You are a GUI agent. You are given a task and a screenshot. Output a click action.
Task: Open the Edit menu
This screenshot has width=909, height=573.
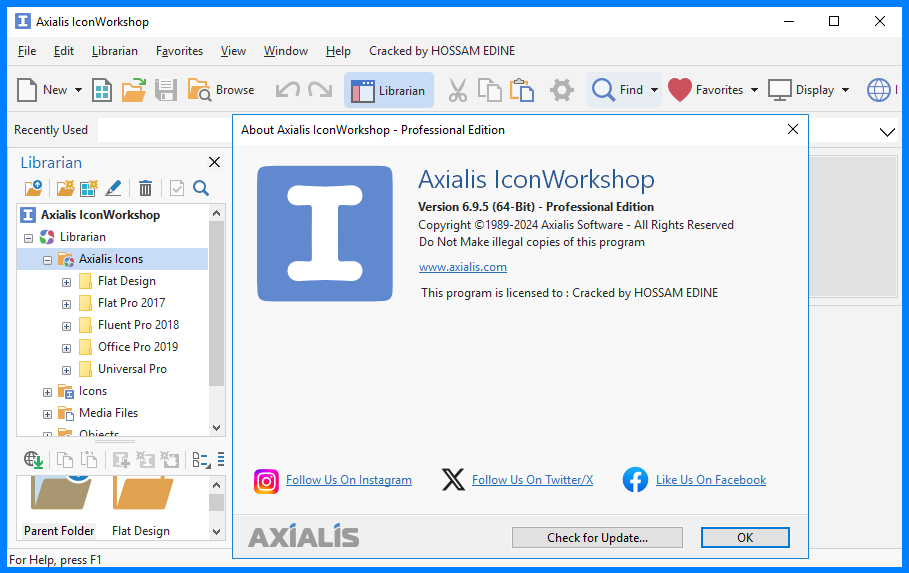pos(64,51)
